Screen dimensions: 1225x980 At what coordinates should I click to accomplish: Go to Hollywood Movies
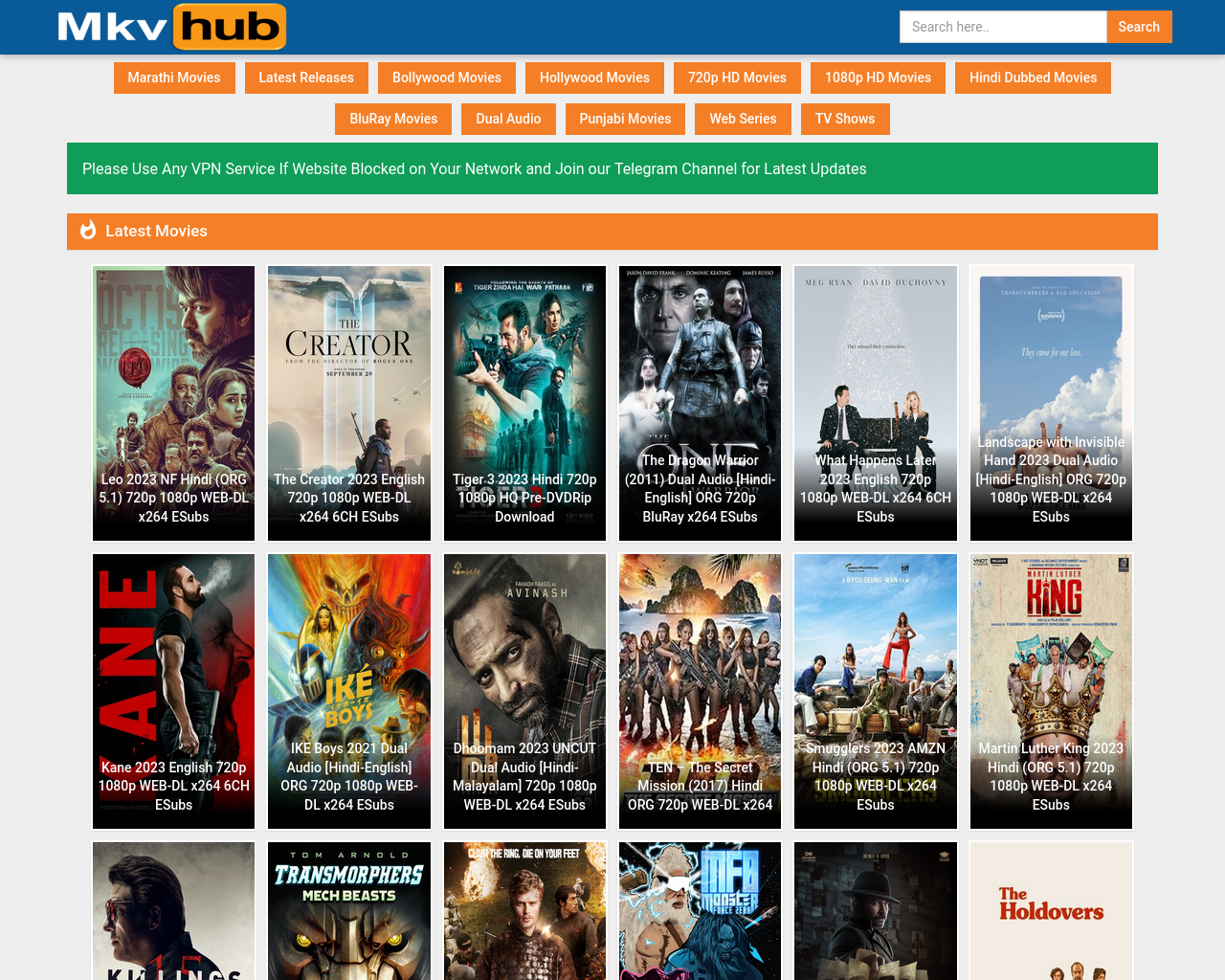(594, 78)
